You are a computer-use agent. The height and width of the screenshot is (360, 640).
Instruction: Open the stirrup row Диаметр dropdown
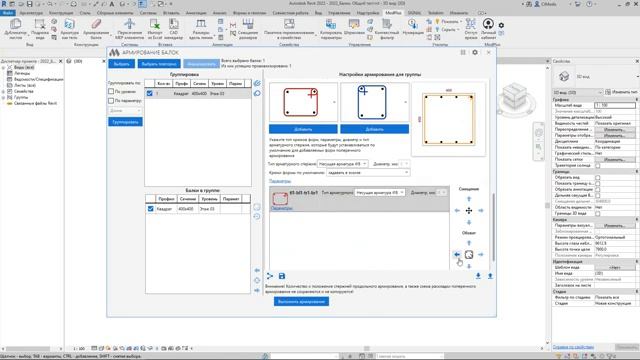(442, 192)
